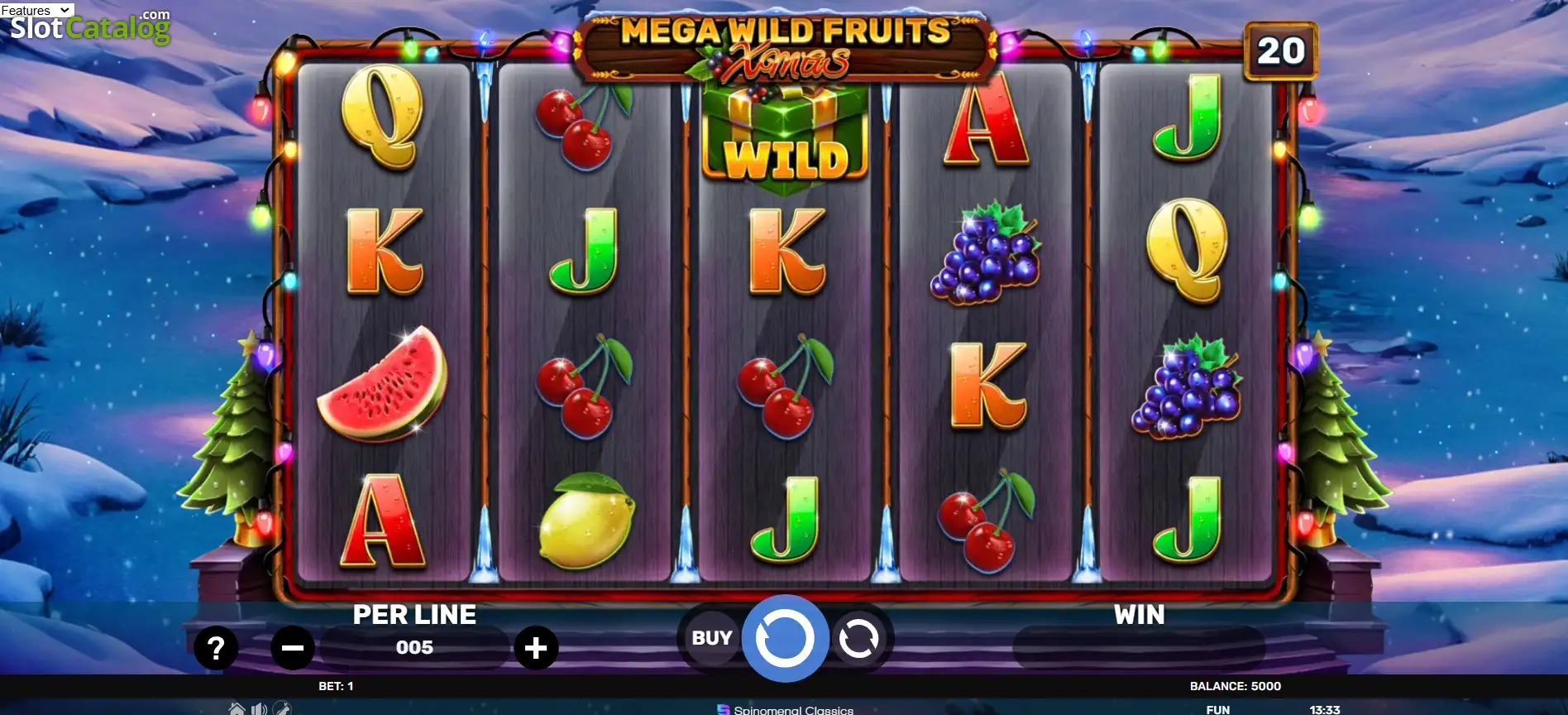Open the Features dropdown

[x=37, y=10]
